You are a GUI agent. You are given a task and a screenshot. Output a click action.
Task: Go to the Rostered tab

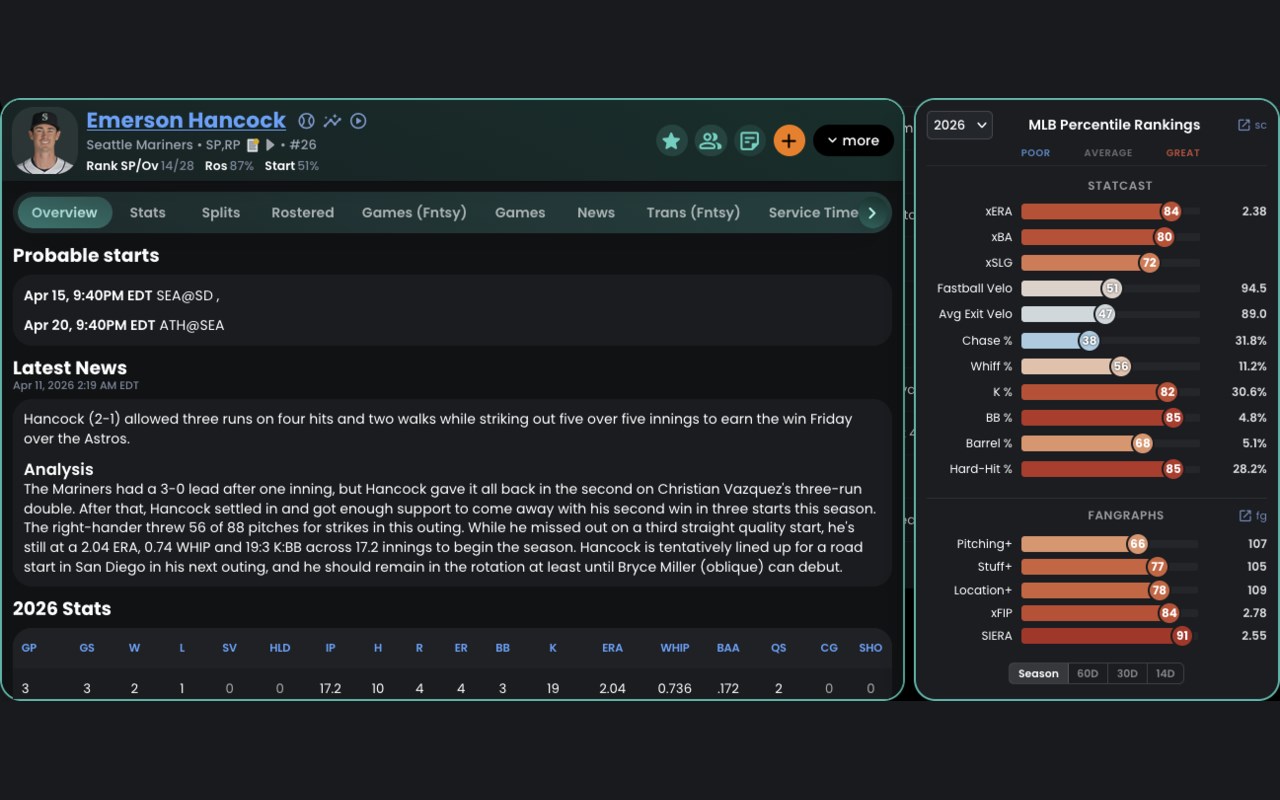point(303,213)
